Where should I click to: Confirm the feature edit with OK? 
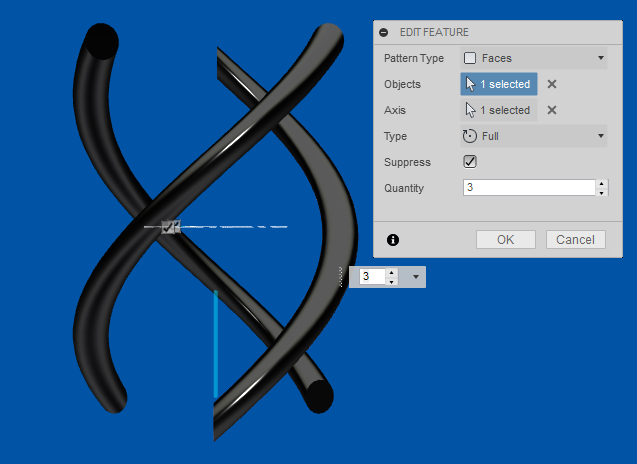[x=506, y=240]
